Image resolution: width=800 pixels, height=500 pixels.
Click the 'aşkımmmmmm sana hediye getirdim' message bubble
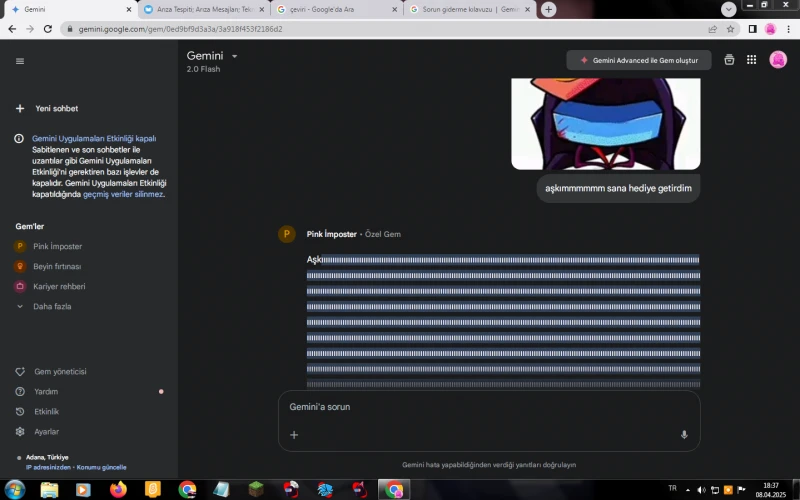pos(618,188)
